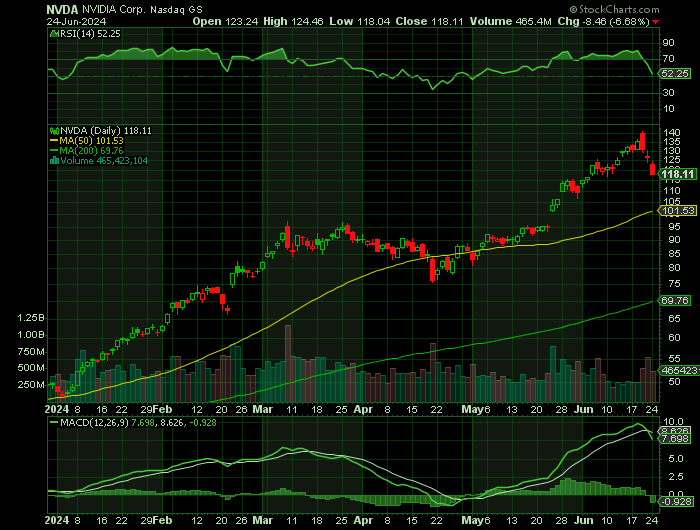Click the 52.25 RSI value tag on the right axis

tap(675, 74)
